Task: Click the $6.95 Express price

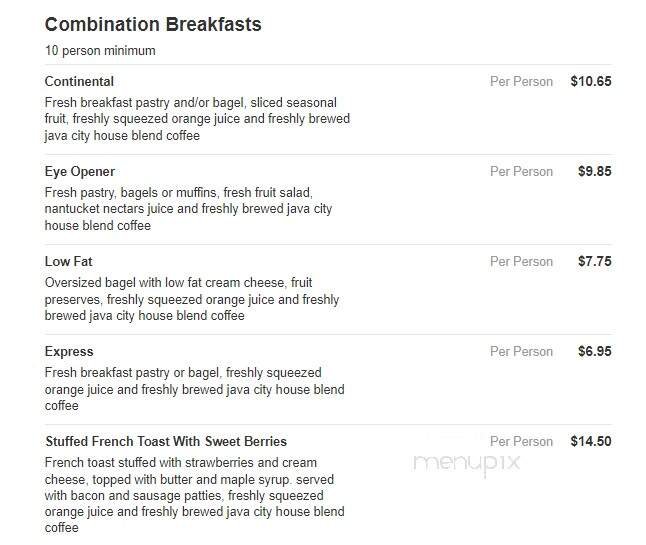Action: click(594, 352)
